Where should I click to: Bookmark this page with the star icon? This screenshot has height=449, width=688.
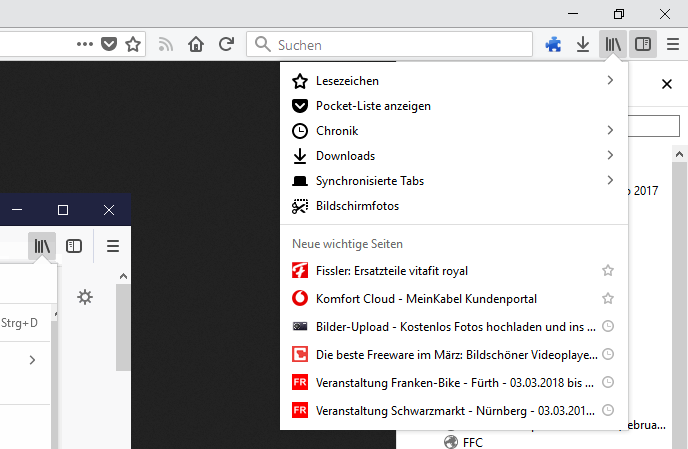(x=133, y=44)
